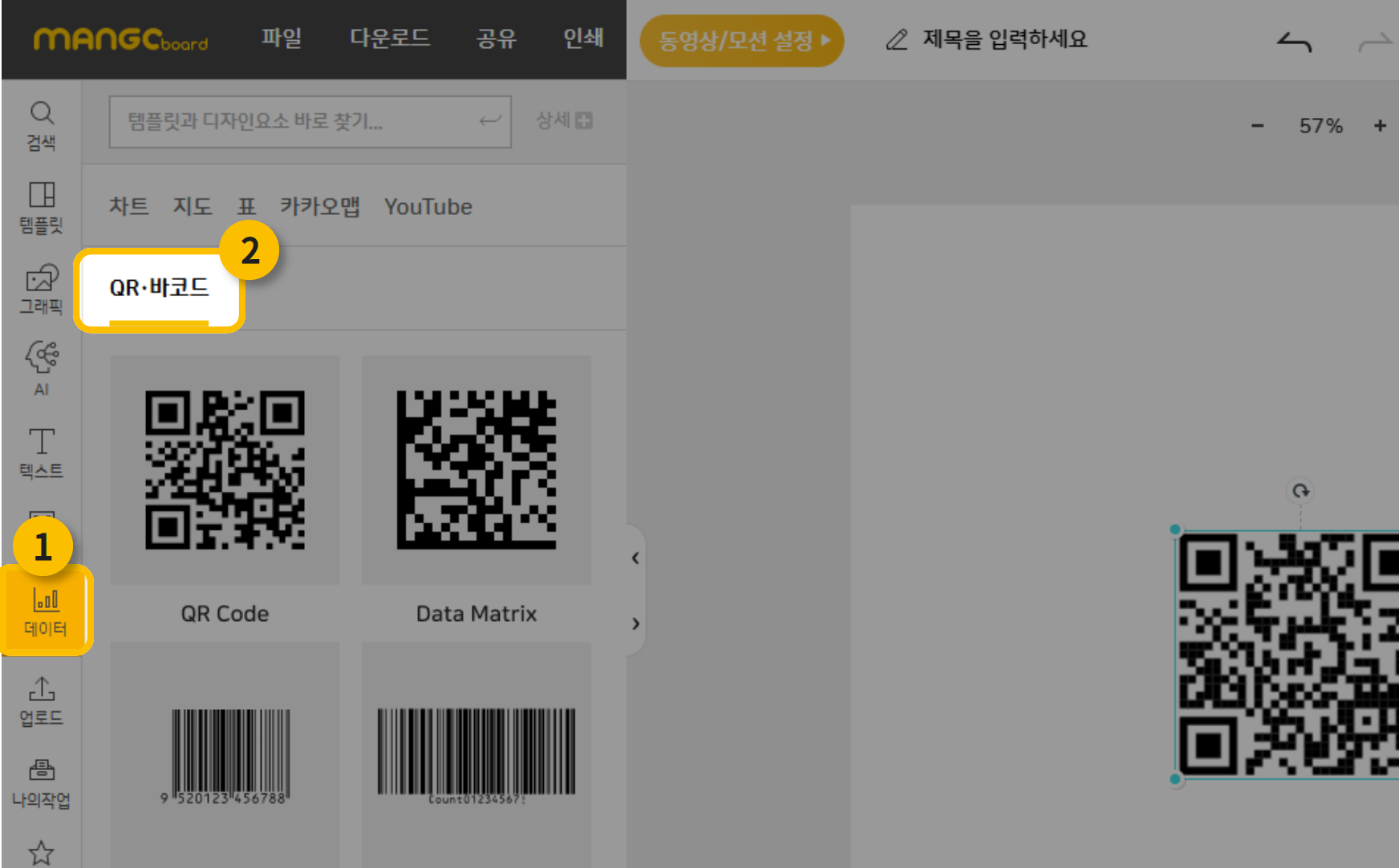1399x868 pixels.
Task: Click the MANGOboard logo
Action: click(x=120, y=39)
